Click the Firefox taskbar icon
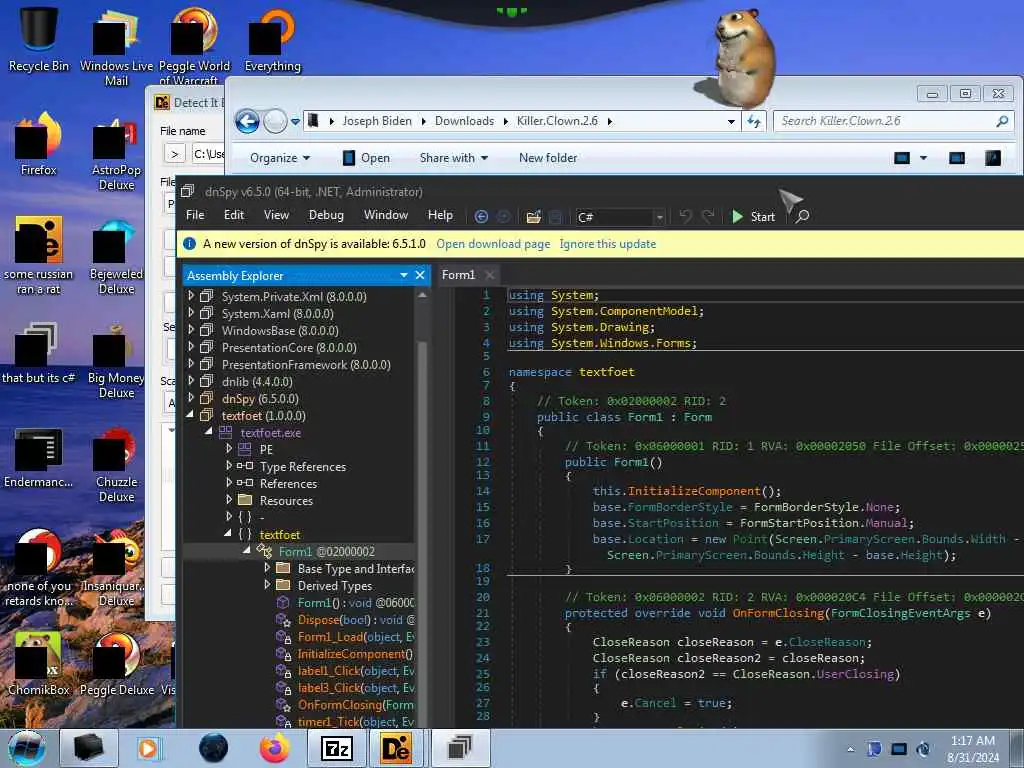 (x=275, y=748)
